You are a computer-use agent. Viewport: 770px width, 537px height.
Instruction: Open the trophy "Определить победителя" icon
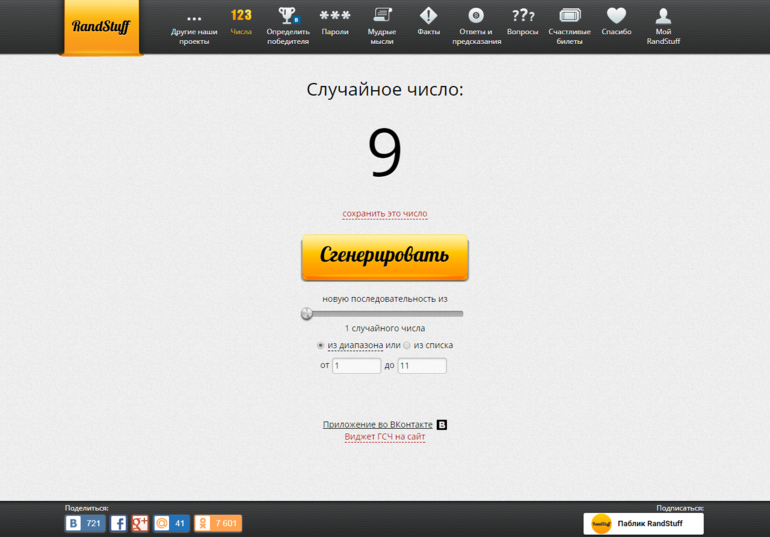coord(288,16)
